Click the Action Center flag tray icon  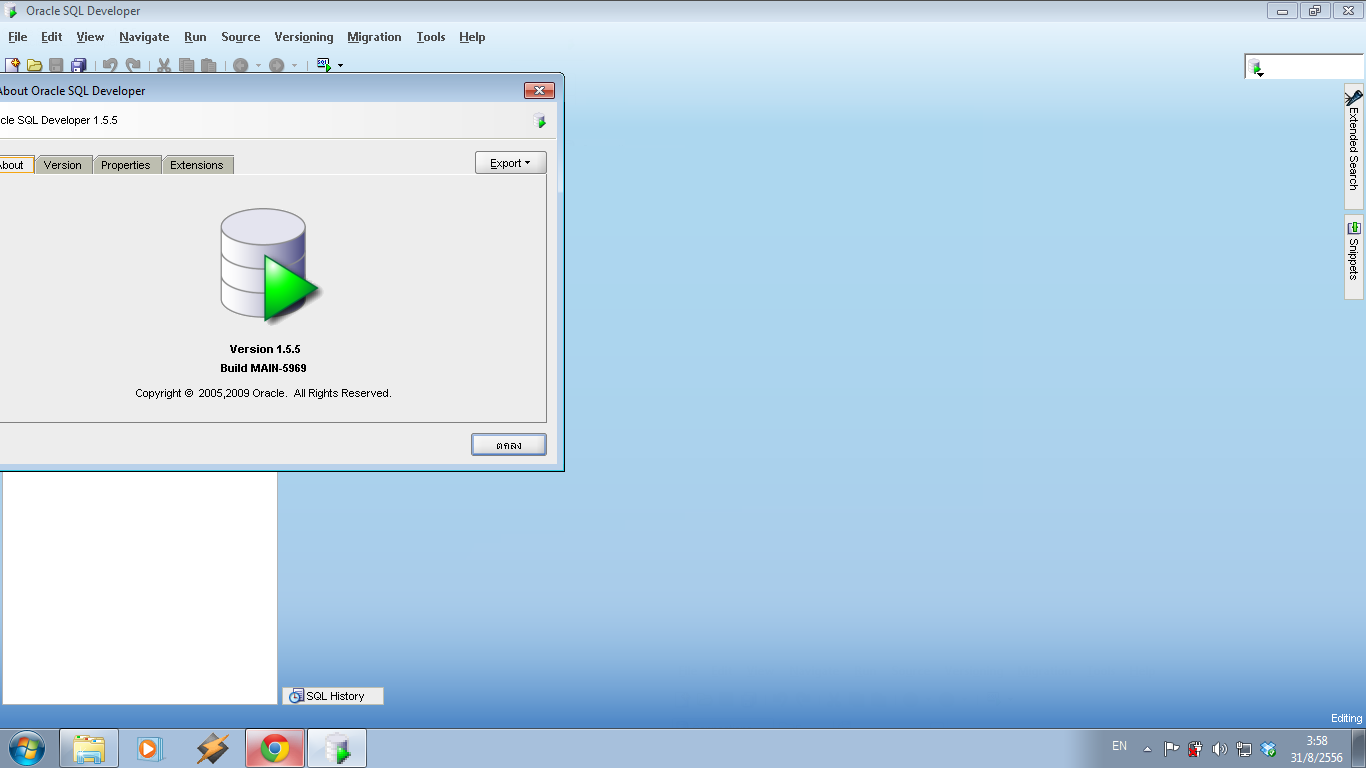point(1171,749)
